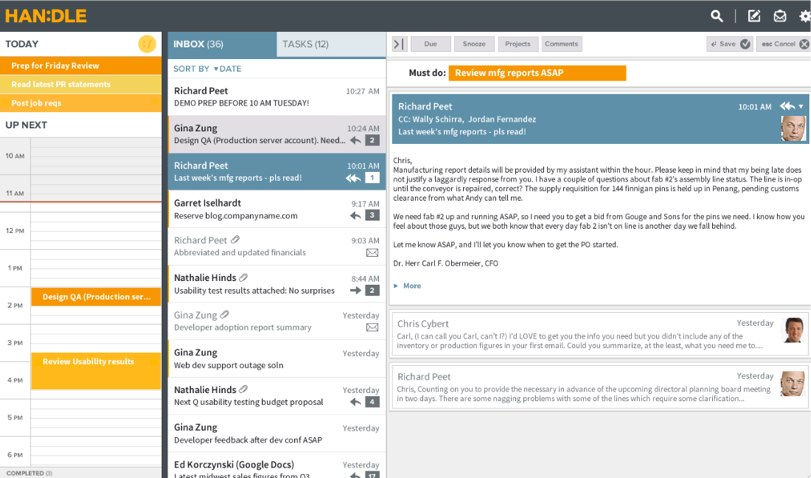Click the Today heading

coord(22,44)
